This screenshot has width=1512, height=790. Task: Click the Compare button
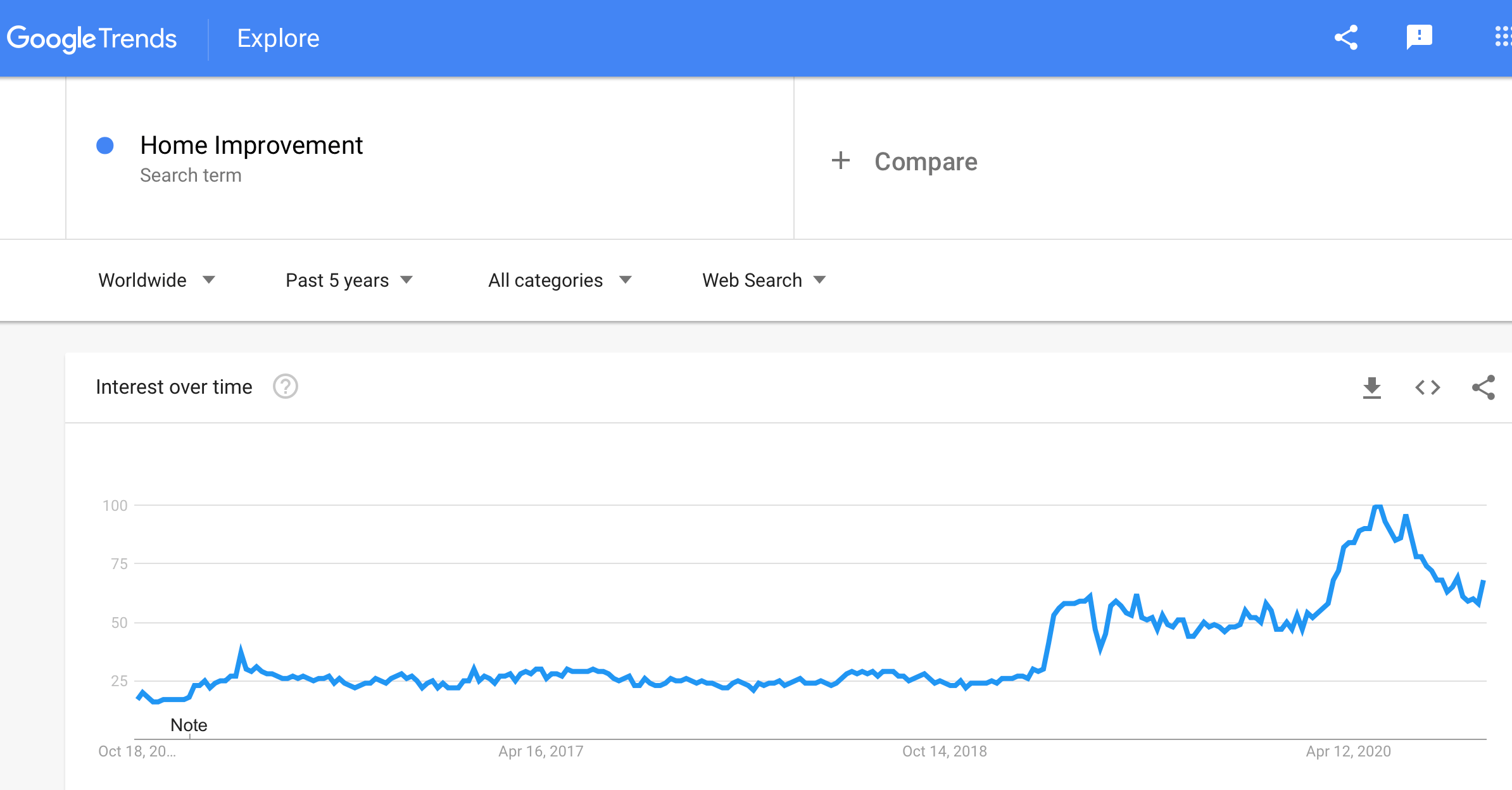pos(904,161)
